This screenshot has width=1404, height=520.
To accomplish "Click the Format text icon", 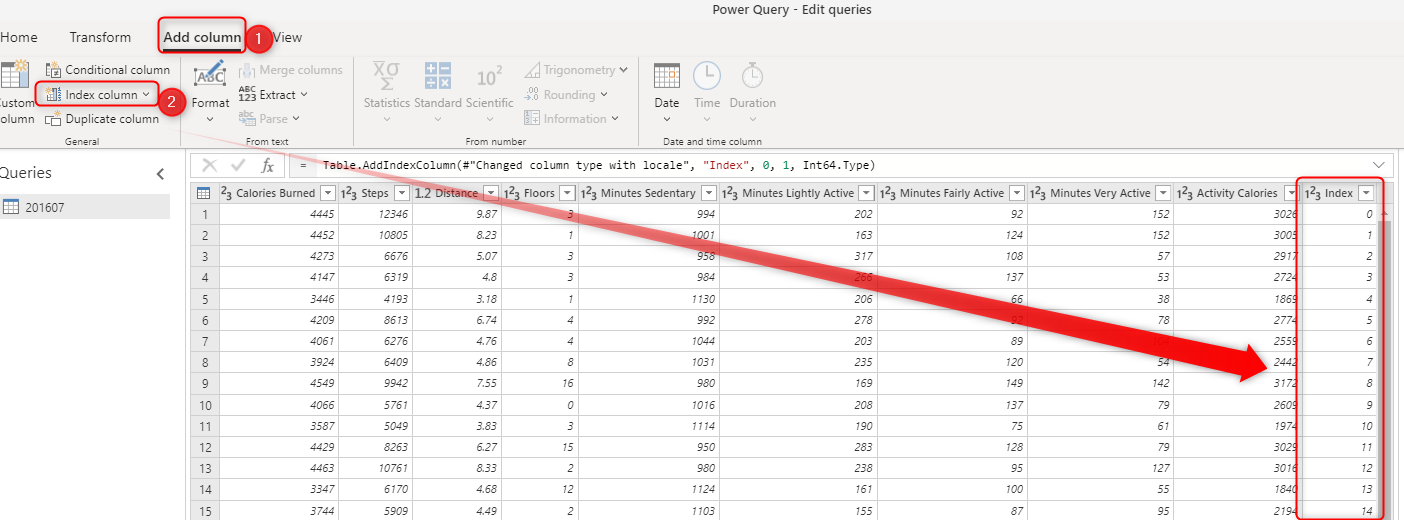I will [210, 77].
